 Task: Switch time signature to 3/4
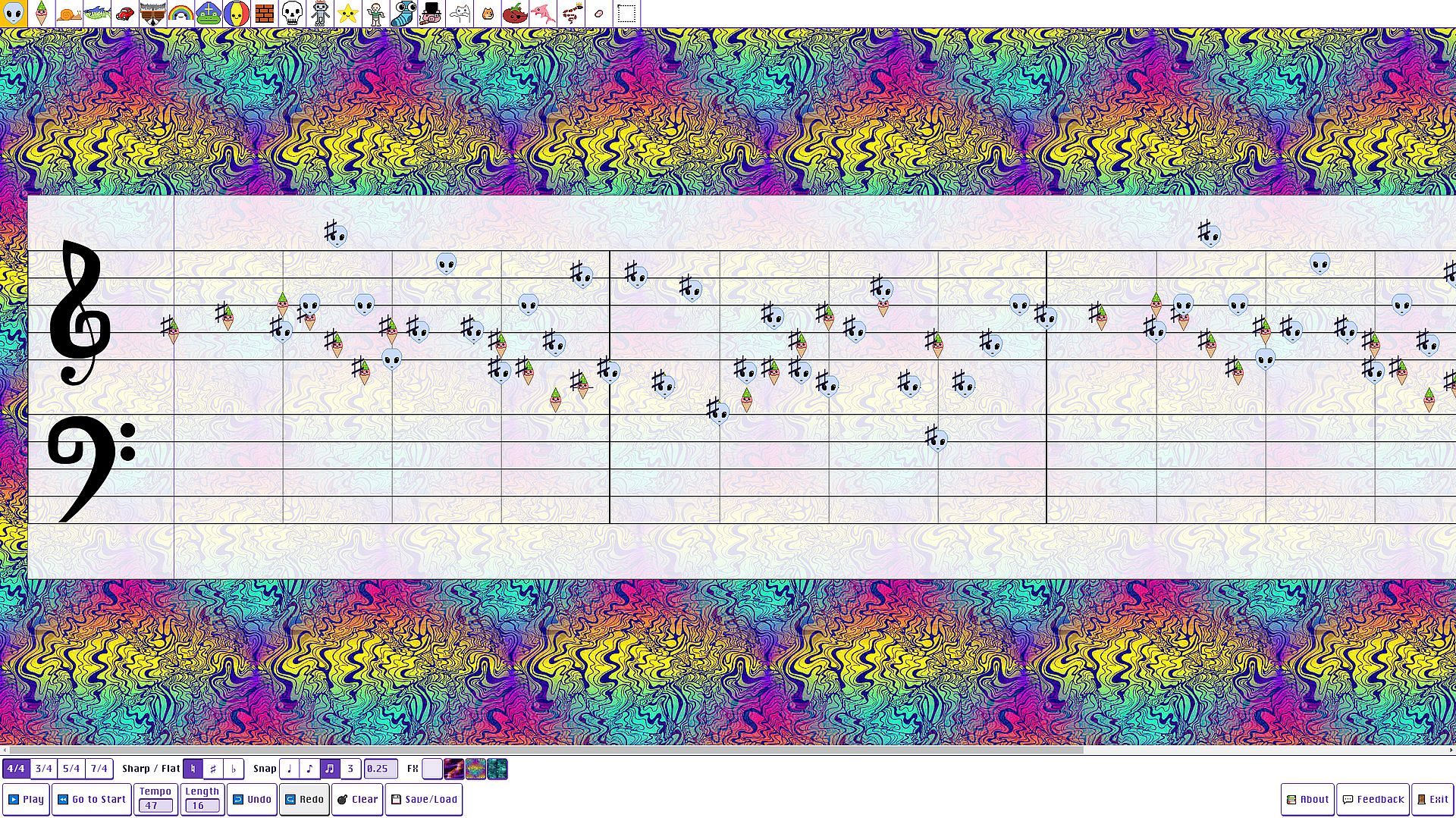coord(44,769)
